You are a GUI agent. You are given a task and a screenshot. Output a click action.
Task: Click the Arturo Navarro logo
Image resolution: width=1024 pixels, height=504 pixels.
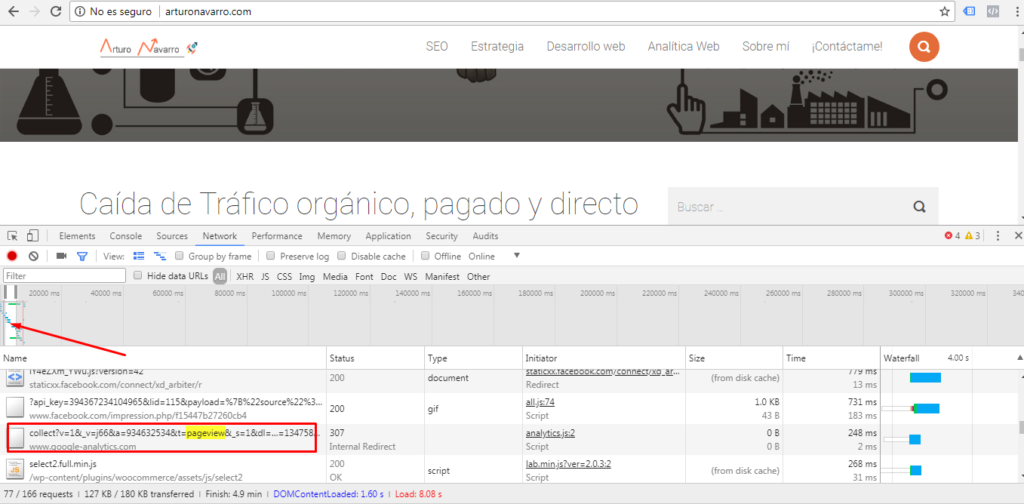pyautogui.click(x=149, y=46)
